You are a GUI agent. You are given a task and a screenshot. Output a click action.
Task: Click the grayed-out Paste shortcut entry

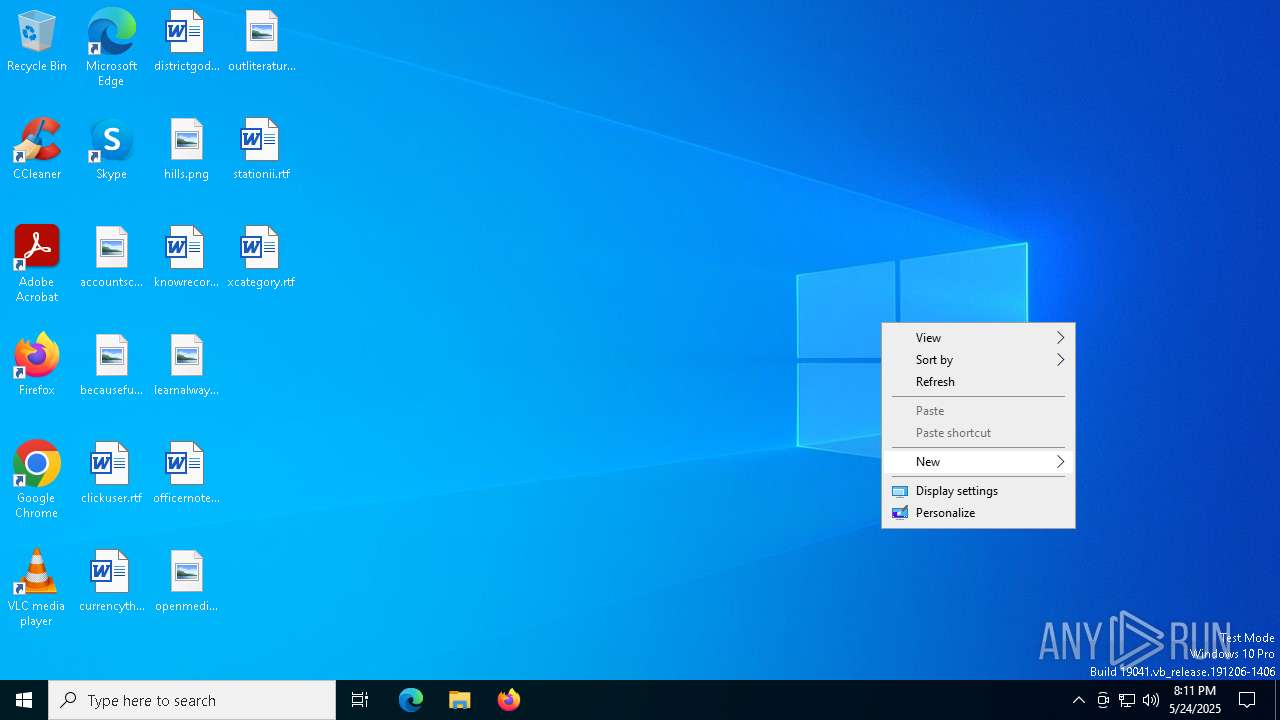pos(978,433)
